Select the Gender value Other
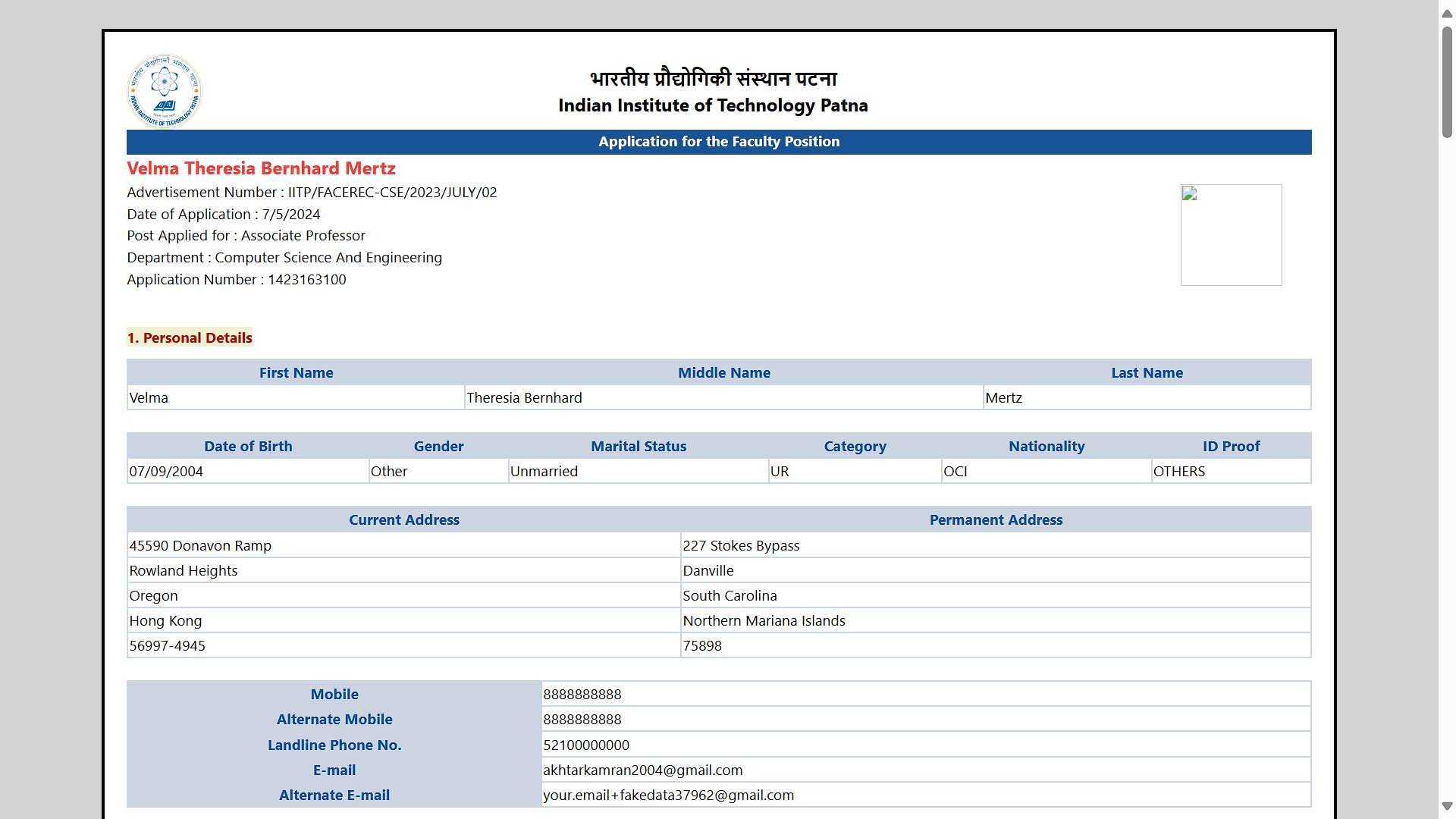This screenshot has width=1456, height=819. (x=388, y=471)
